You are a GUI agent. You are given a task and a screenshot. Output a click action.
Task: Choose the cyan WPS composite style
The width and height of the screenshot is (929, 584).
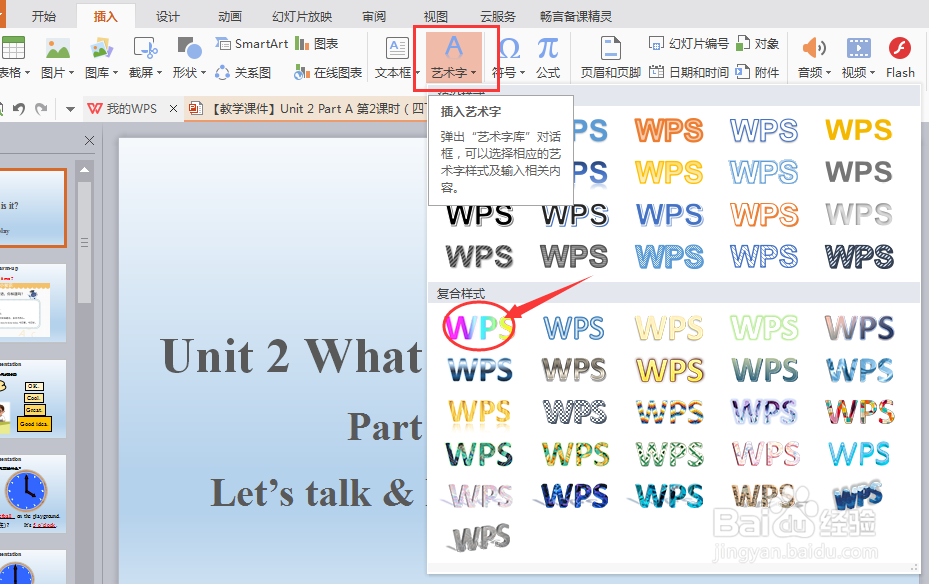coord(859,454)
